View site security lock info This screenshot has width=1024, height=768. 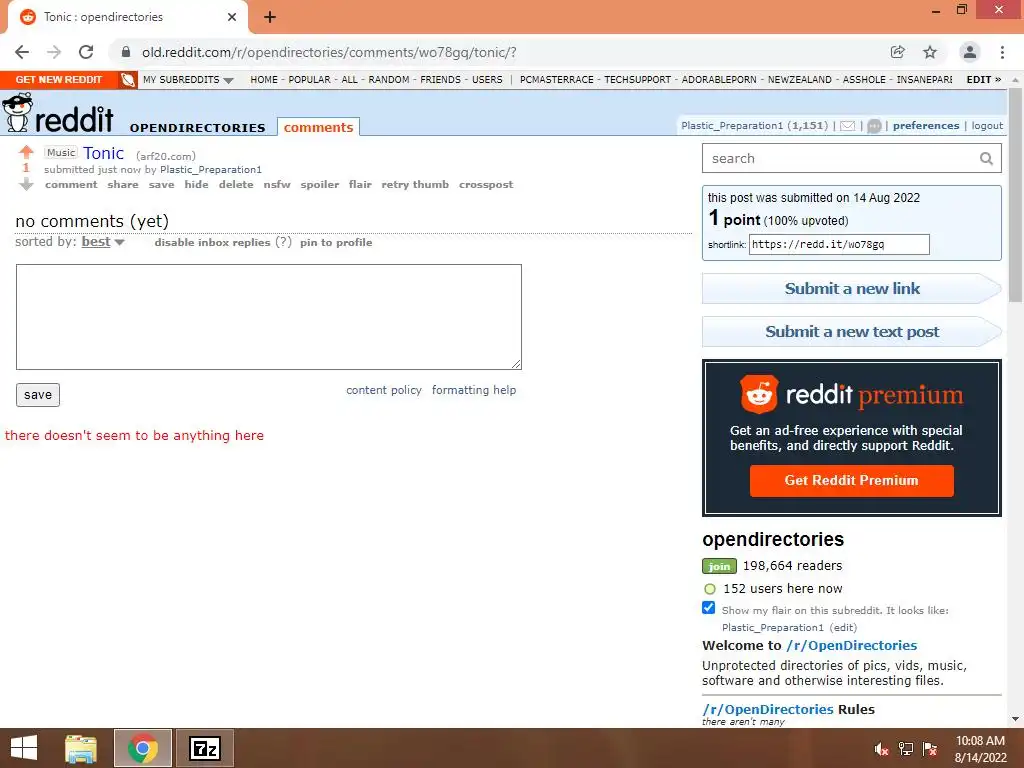tap(126, 52)
